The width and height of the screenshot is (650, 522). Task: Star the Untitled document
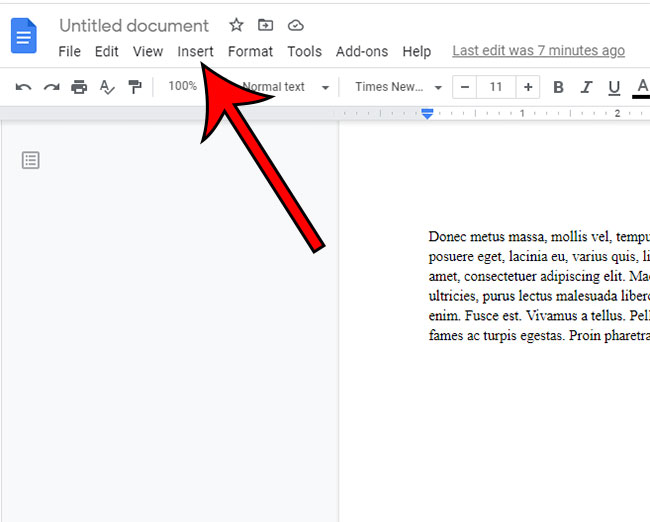click(x=236, y=25)
